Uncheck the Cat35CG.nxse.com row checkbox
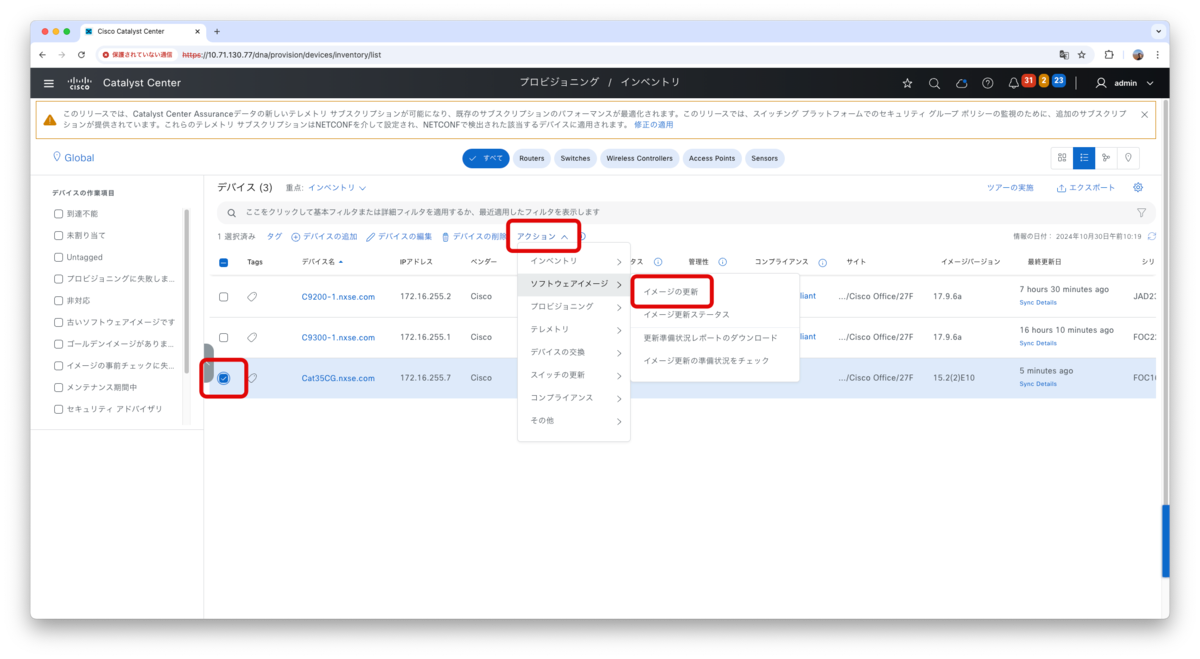 click(223, 378)
